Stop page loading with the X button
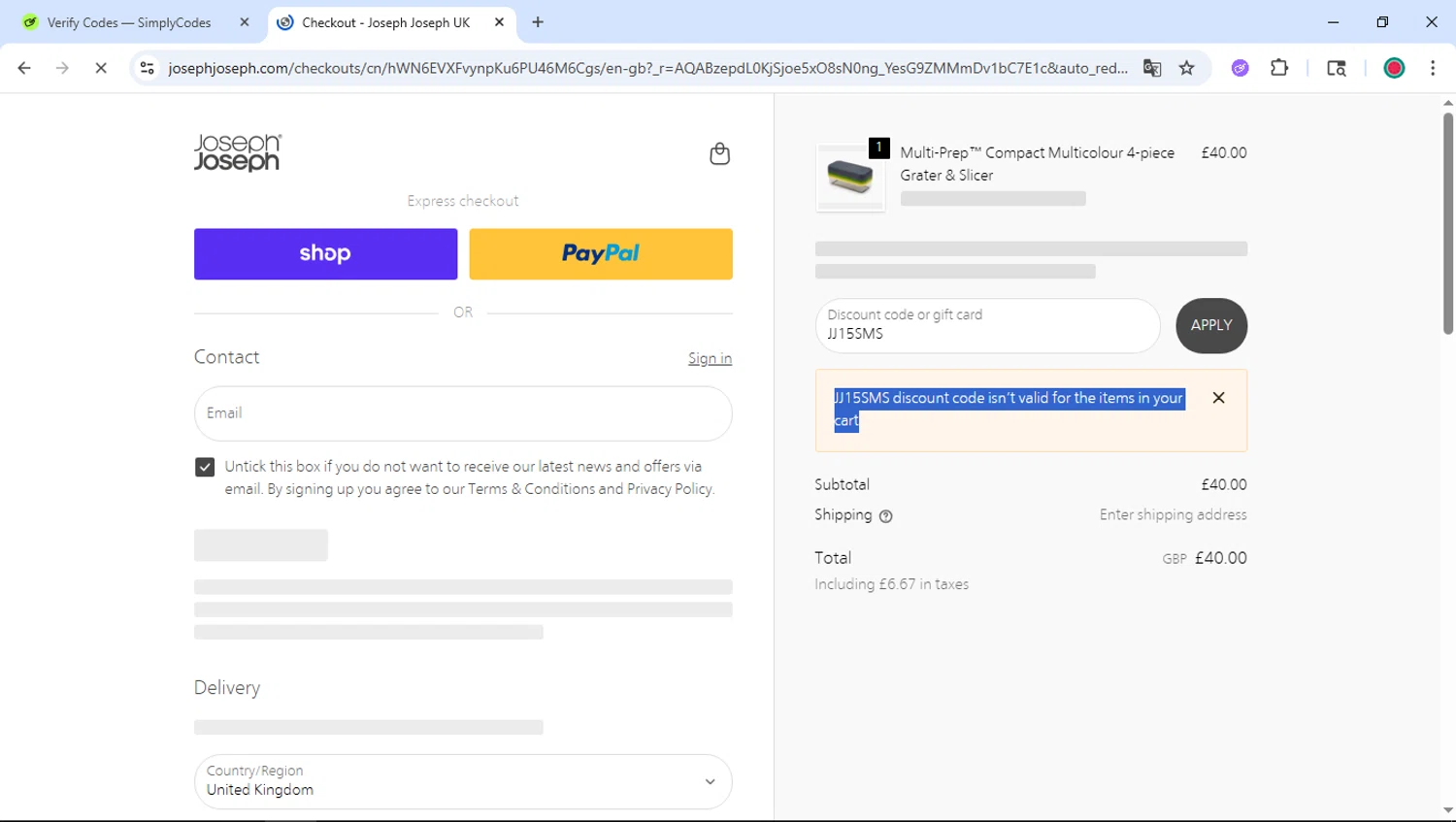This screenshot has width=1456, height=822. coord(101,68)
